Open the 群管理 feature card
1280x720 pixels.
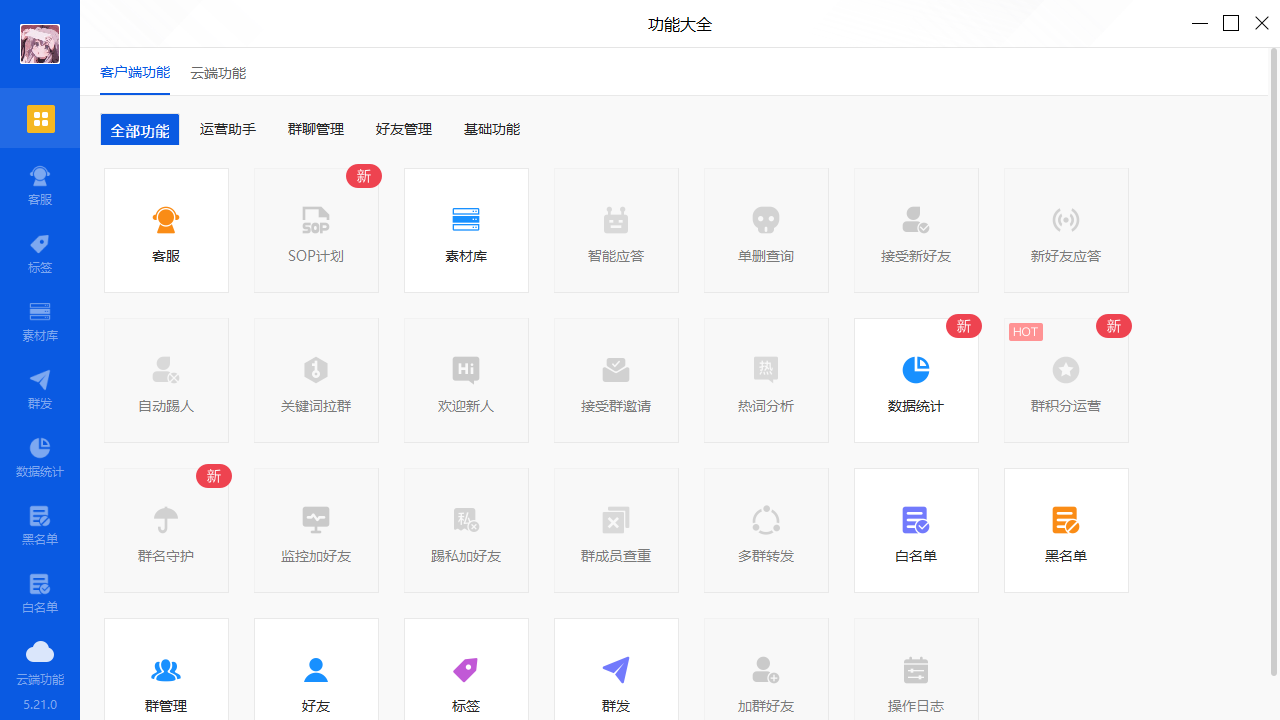pyautogui.click(x=166, y=669)
